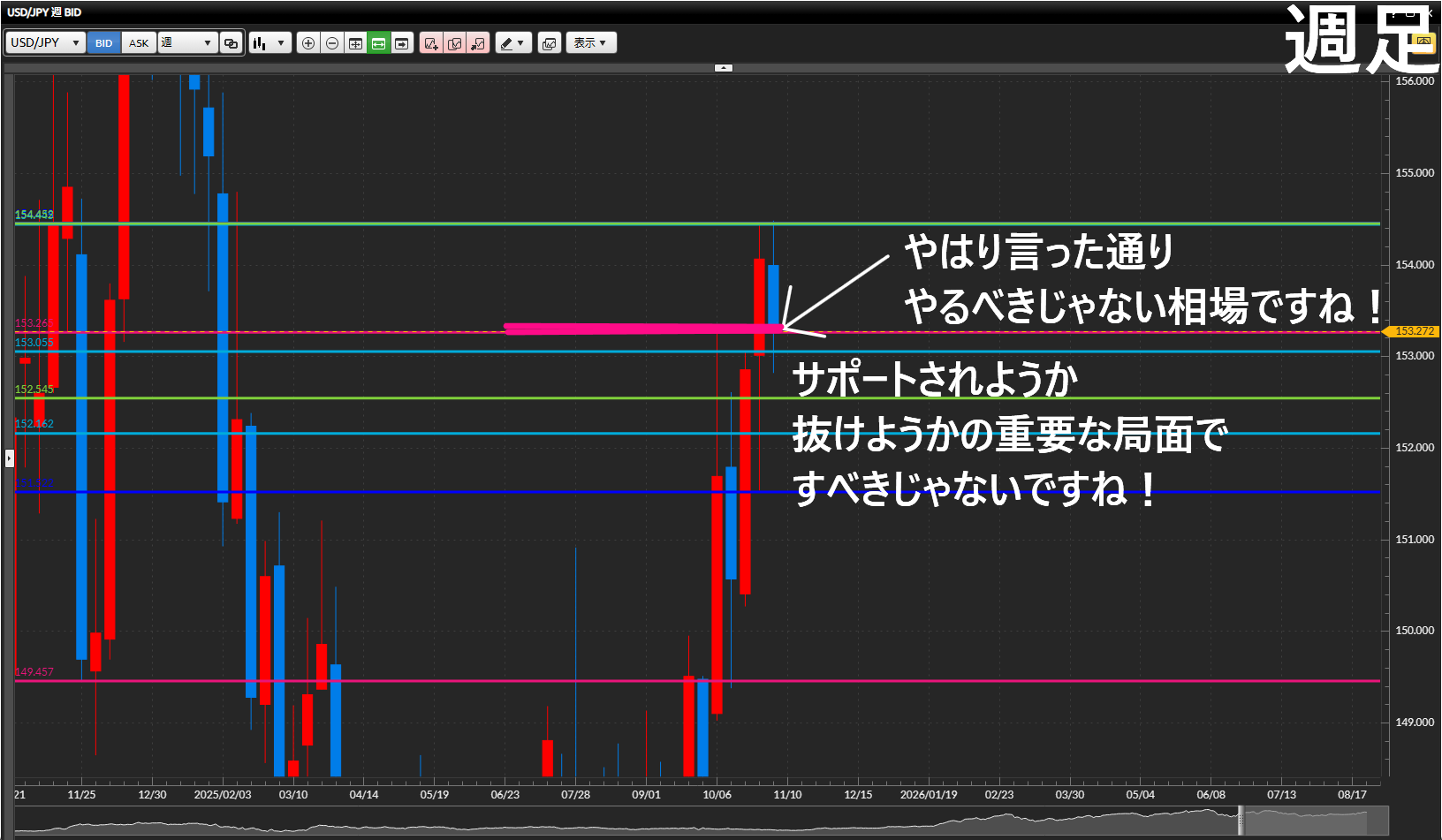Open the pencil drawing tools menu
Viewport: 1442px width, 840px height.
tap(512, 43)
